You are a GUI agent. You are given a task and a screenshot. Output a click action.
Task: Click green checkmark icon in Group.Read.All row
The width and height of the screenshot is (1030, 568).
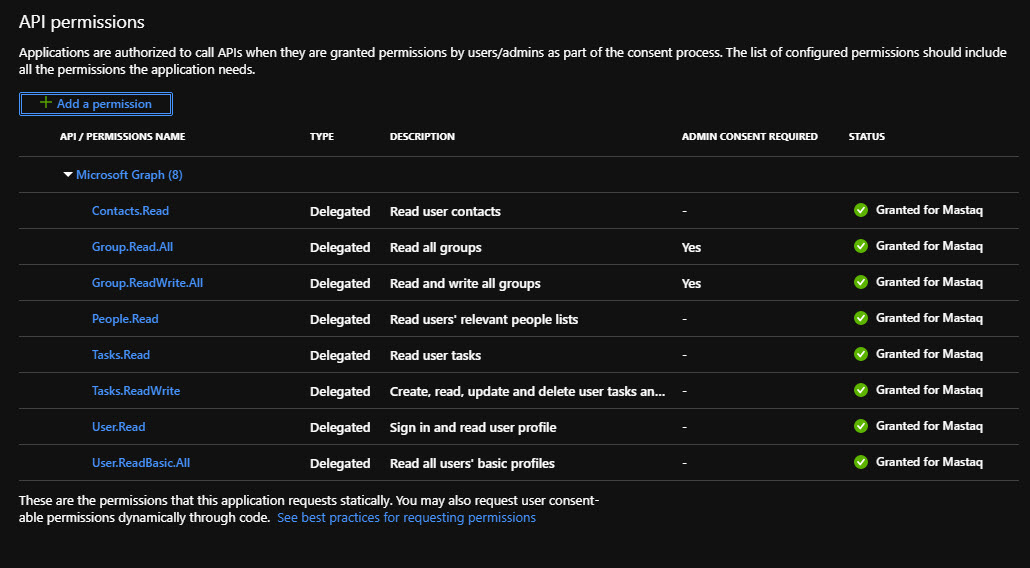click(860, 246)
